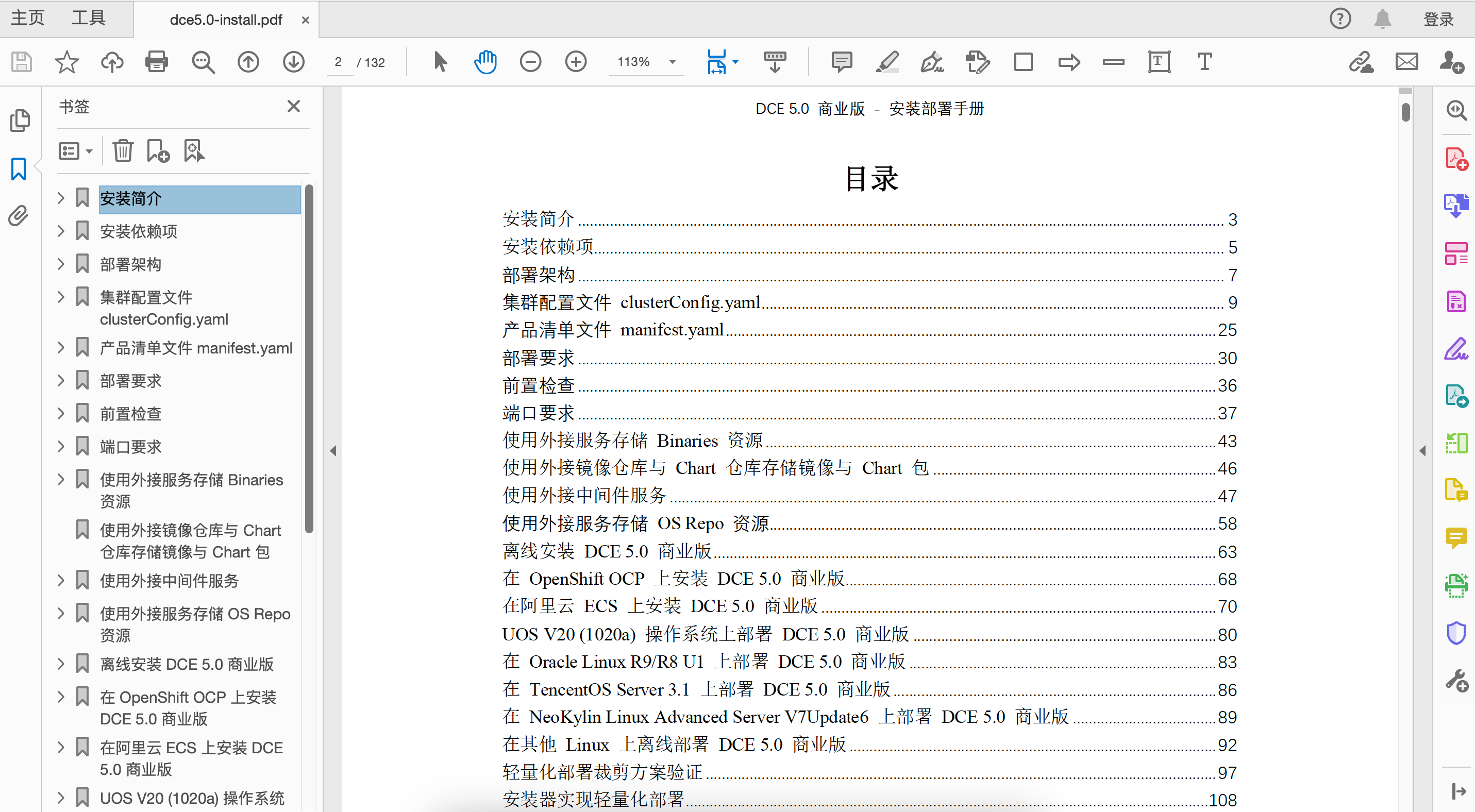Switch to the 工具 tab
The height and width of the screenshot is (812, 1475).
88,19
